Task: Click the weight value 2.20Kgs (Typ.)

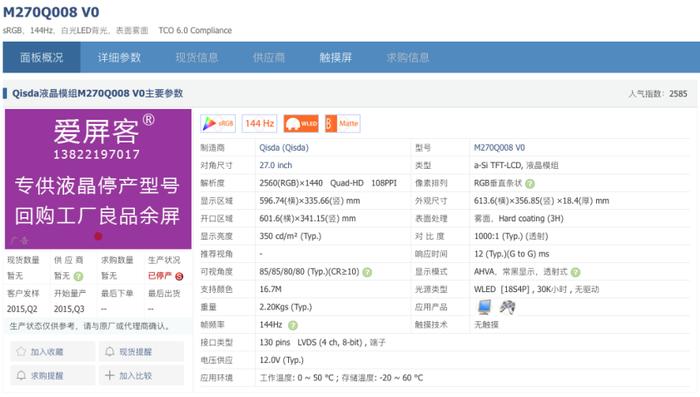Action: tap(286, 307)
